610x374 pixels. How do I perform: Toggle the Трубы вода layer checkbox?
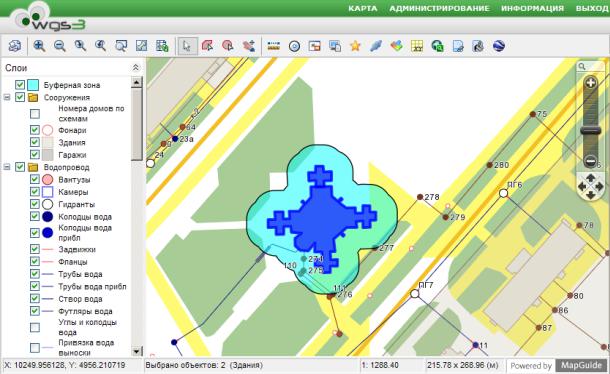click(x=35, y=274)
